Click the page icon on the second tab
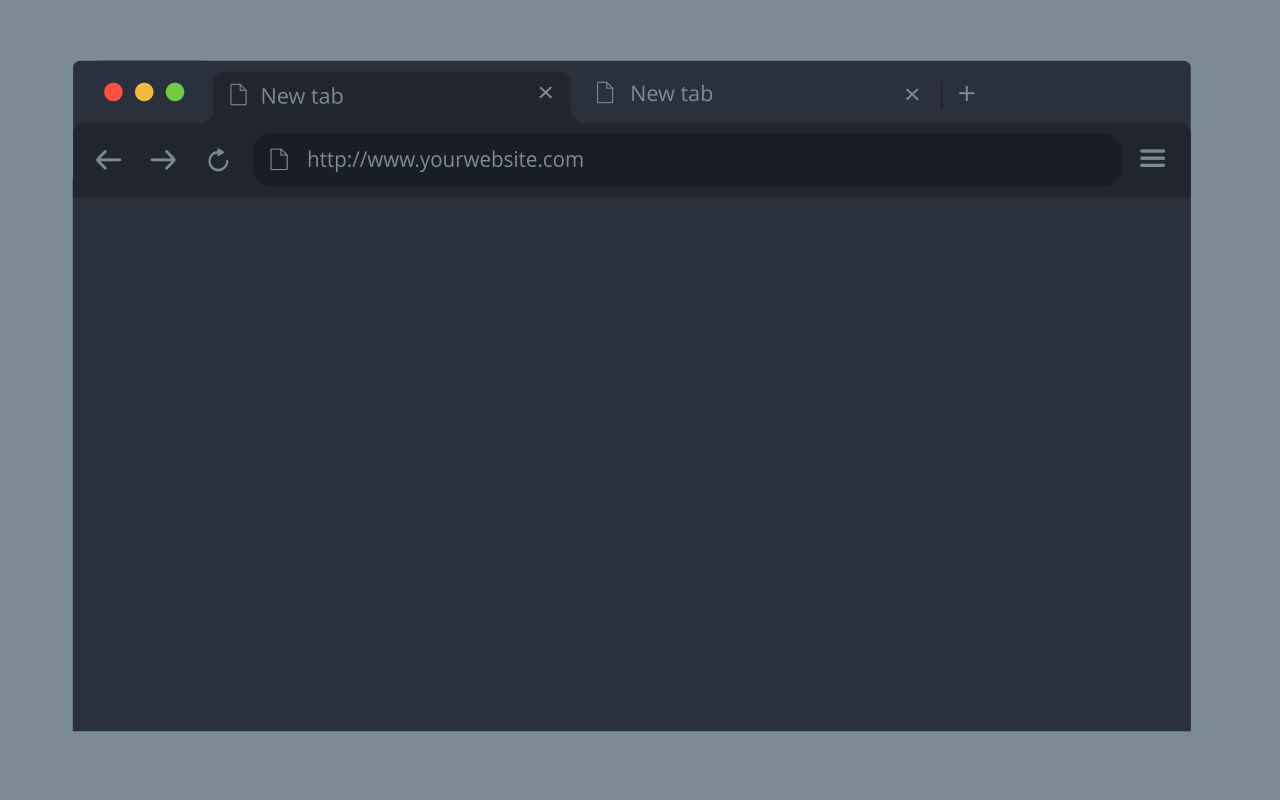This screenshot has height=800, width=1280. click(604, 92)
